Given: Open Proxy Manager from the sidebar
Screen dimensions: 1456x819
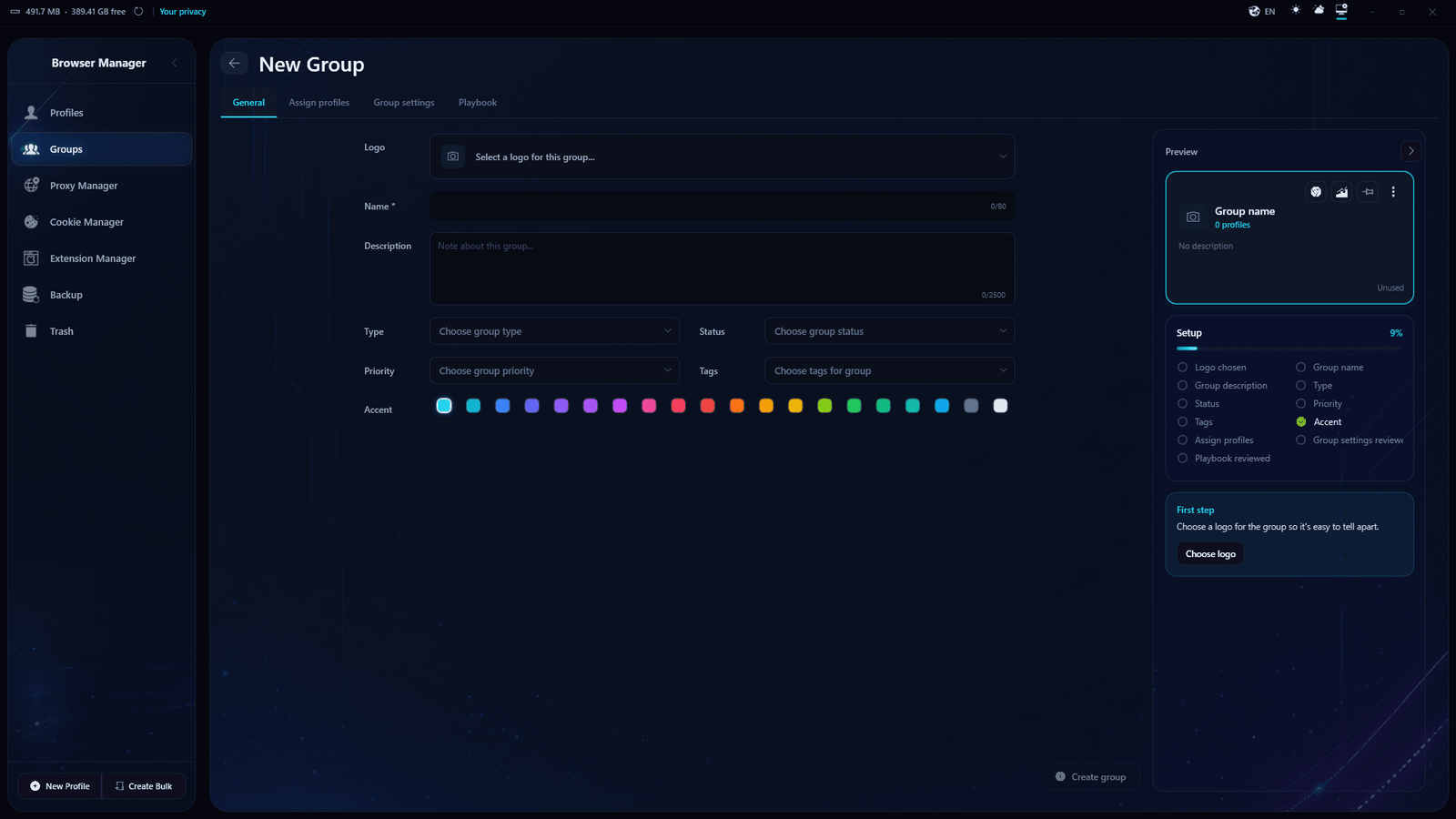Looking at the screenshot, I should pyautogui.click(x=101, y=186).
